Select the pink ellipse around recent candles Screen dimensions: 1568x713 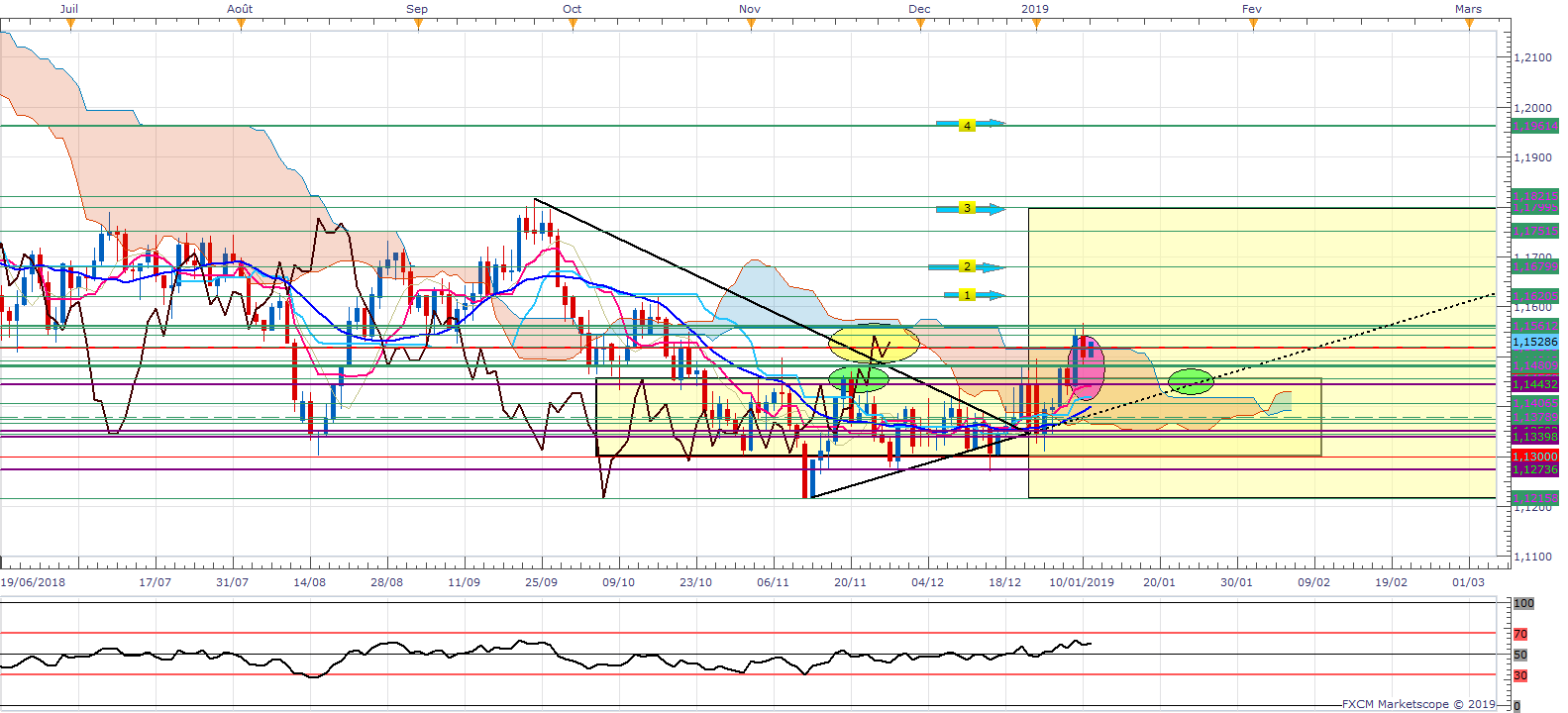[1086, 368]
